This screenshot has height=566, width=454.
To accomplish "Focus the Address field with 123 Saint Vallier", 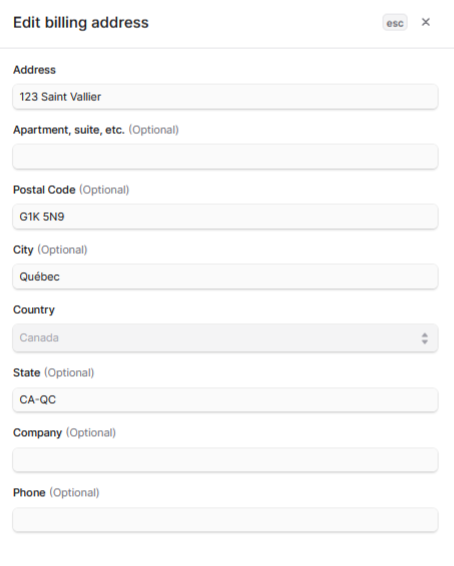I will (x=225, y=97).
